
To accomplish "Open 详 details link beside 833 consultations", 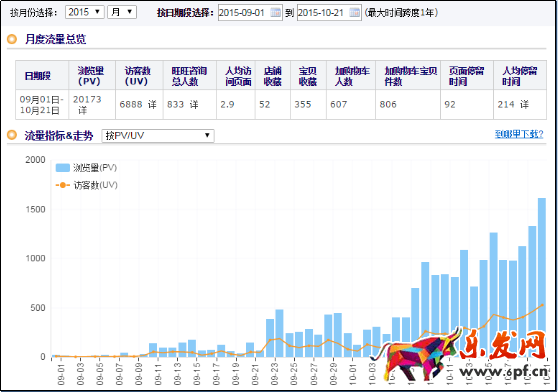I will point(194,104).
